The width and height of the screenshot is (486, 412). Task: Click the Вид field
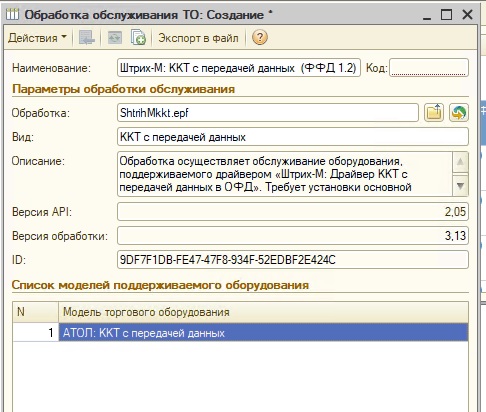pos(293,137)
